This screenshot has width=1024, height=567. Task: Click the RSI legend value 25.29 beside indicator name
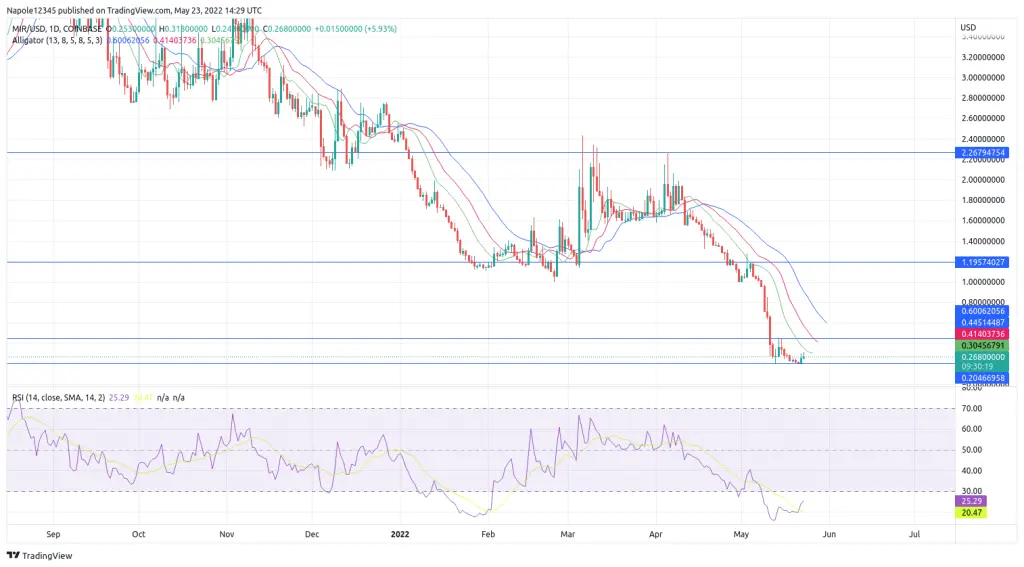119,397
